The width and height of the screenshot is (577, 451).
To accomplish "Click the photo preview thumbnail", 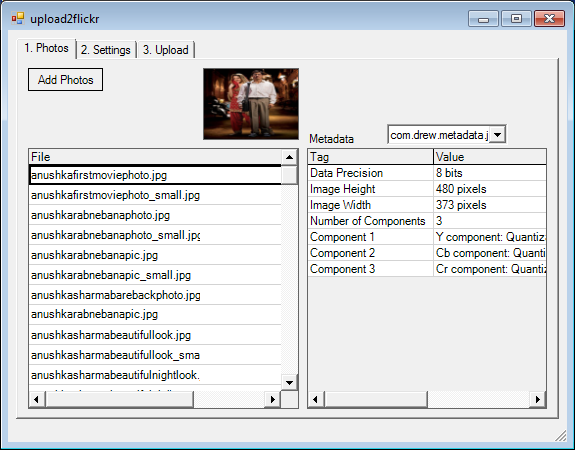I will 251,104.
